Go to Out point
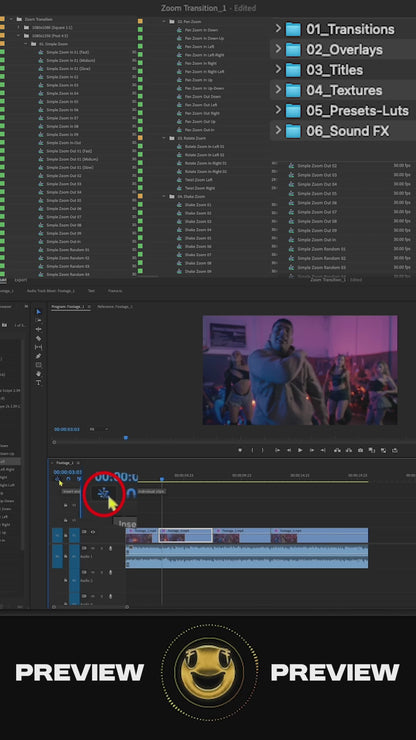416x740 pixels. coord(323,450)
